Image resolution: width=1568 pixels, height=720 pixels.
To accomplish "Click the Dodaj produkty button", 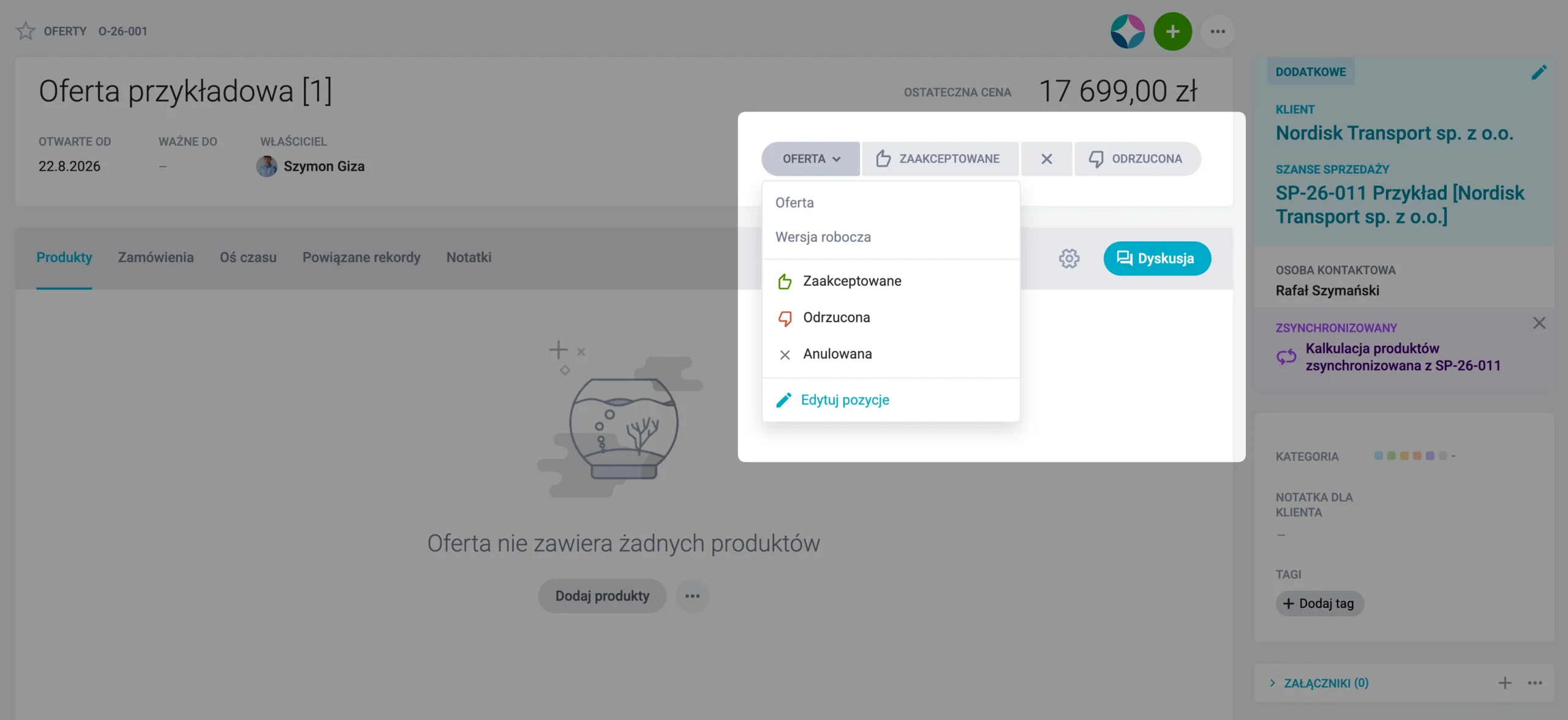I will (x=602, y=596).
